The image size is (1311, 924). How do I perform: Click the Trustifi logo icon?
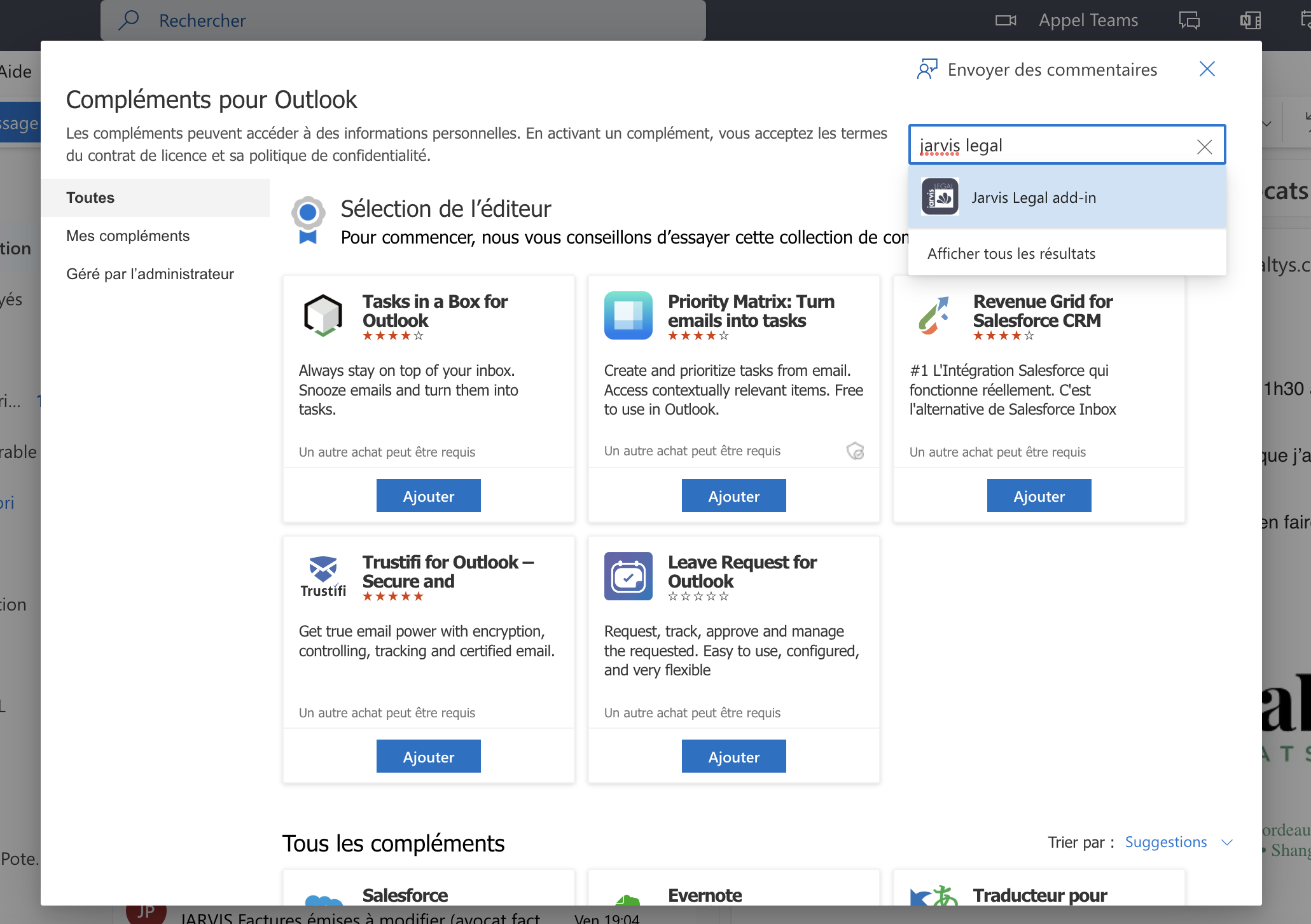tap(323, 576)
